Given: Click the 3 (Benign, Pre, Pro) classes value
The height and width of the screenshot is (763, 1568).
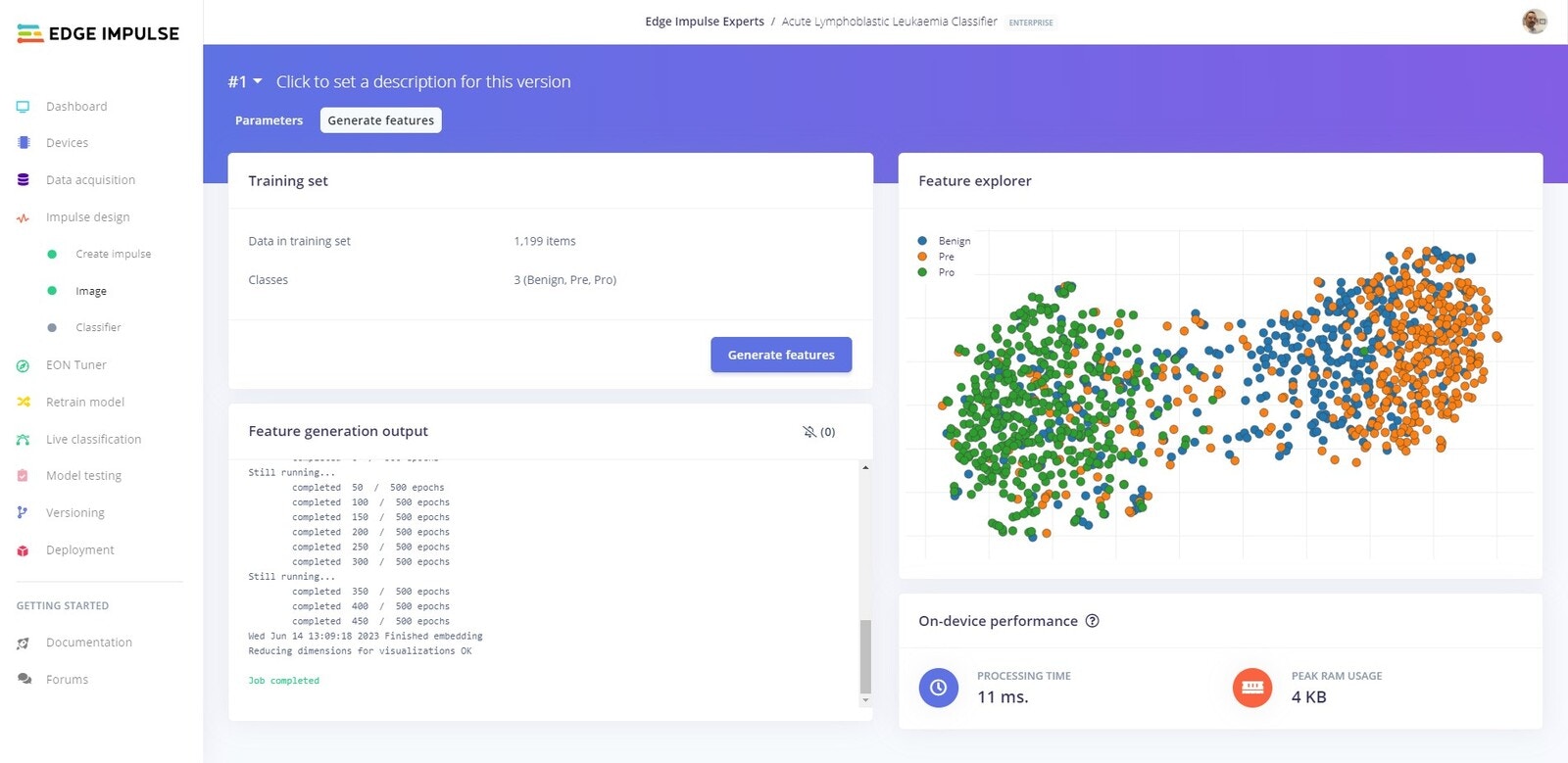Looking at the screenshot, I should [565, 280].
